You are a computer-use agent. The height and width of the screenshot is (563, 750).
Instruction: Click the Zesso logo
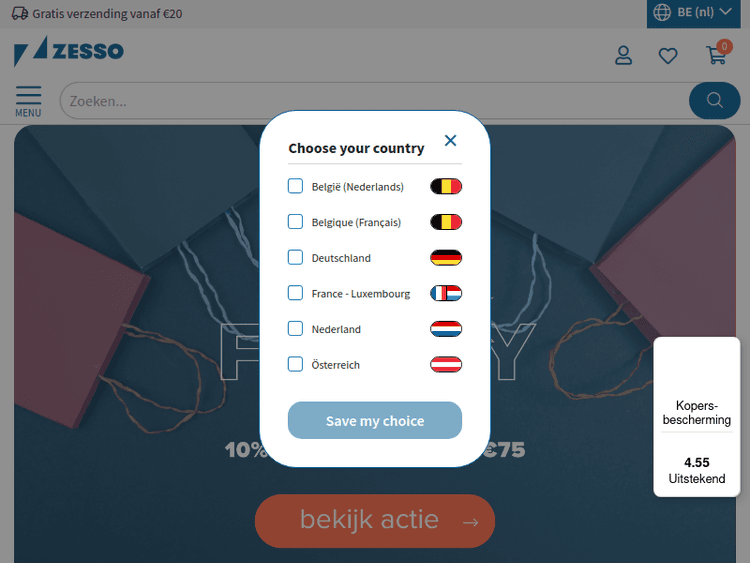tap(69, 51)
